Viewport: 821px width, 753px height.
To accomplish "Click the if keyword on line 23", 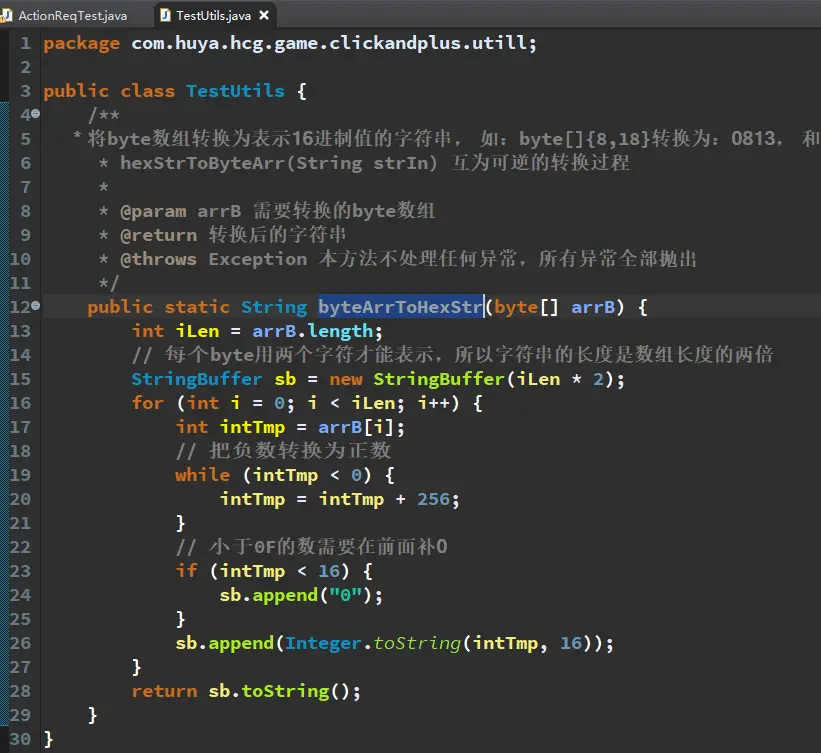I will [186, 571].
